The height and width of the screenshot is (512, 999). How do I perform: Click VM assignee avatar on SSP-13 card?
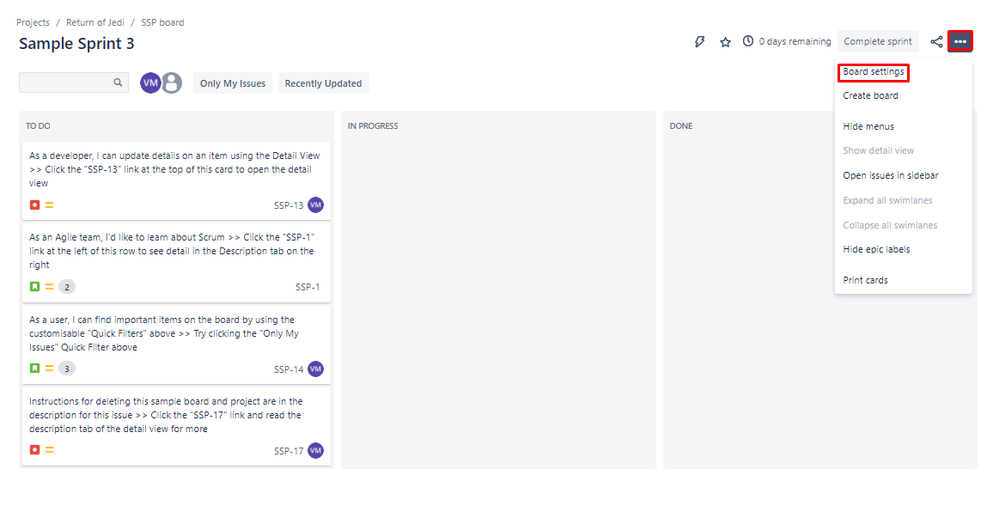coord(315,205)
